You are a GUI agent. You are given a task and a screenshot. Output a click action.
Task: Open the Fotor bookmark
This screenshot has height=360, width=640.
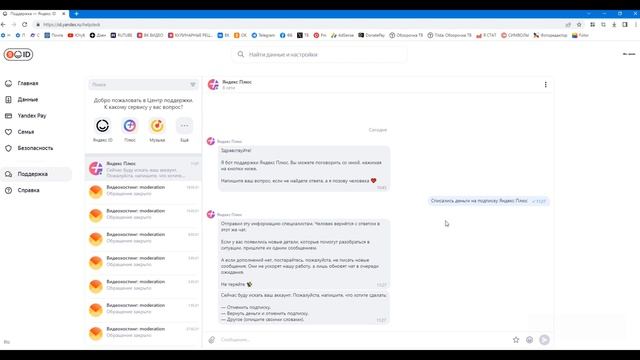580,36
